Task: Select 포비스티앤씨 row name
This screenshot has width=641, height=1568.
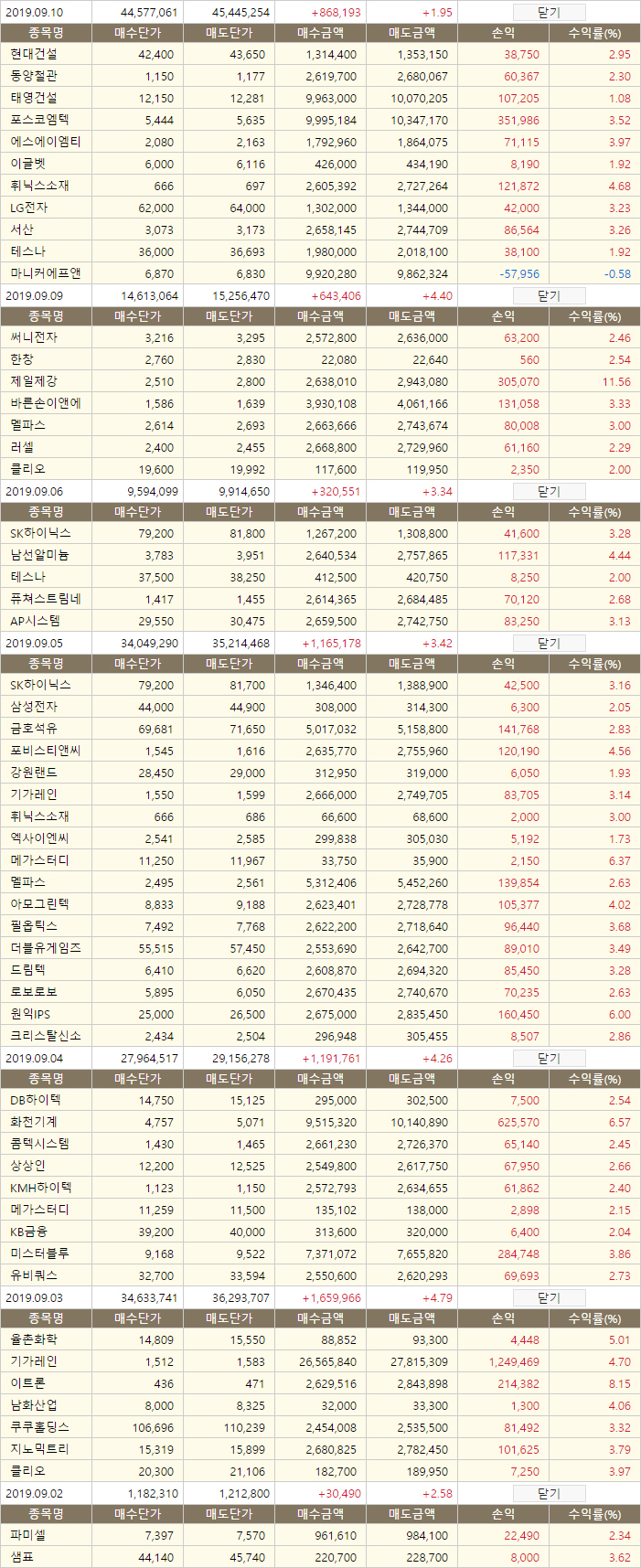Action: 46,751
